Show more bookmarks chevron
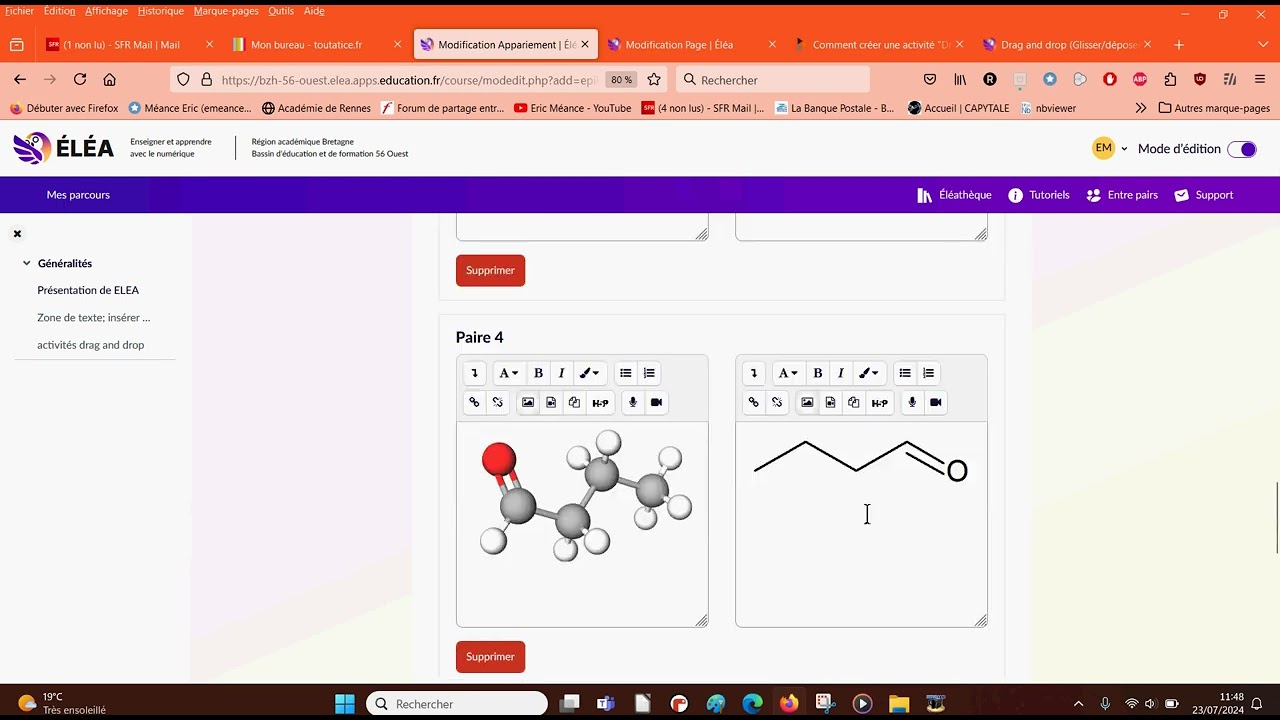Viewport: 1280px width, 720px height. [1141, 108]
